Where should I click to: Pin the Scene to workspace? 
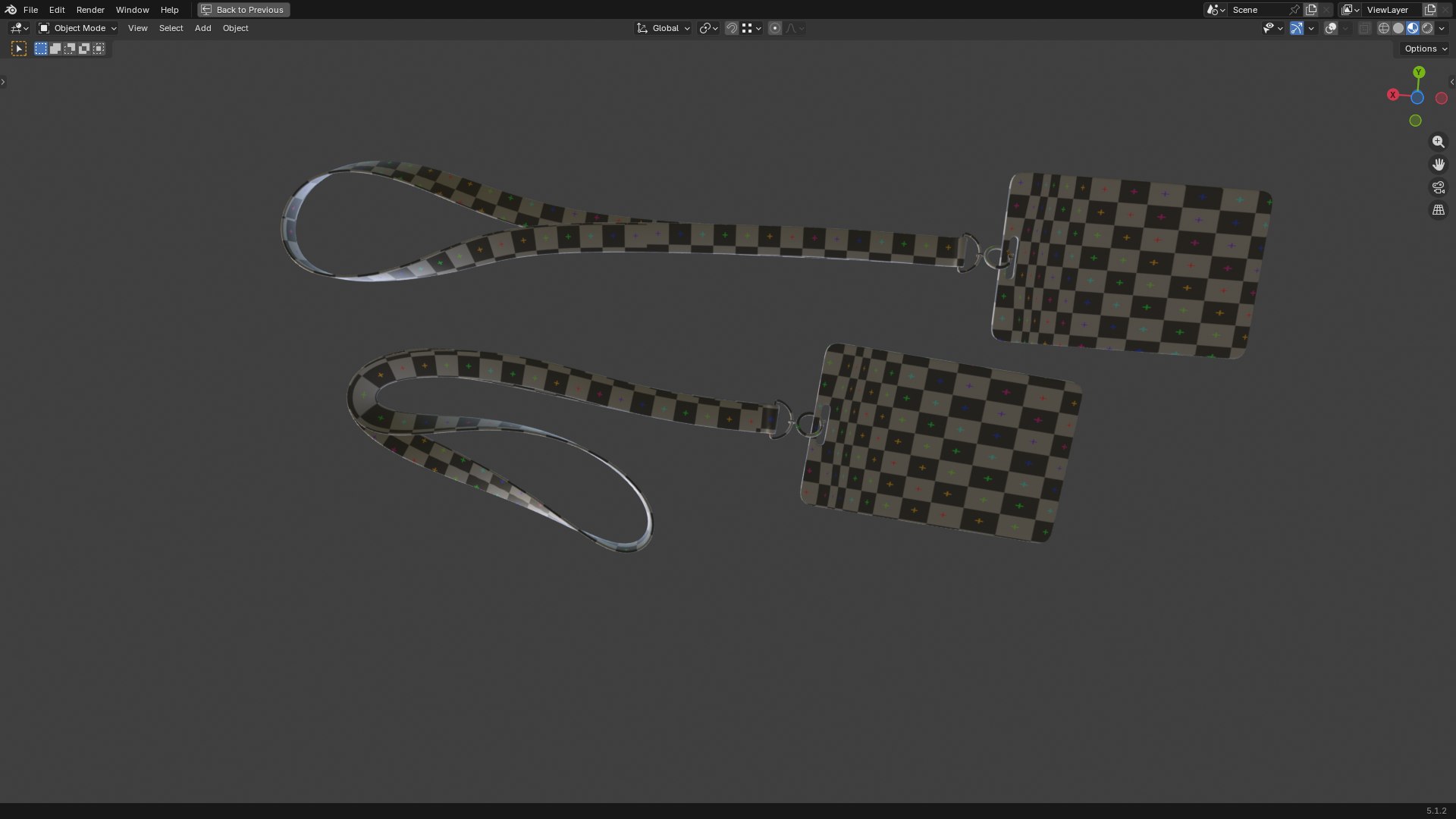click(x=1294, y=10)
